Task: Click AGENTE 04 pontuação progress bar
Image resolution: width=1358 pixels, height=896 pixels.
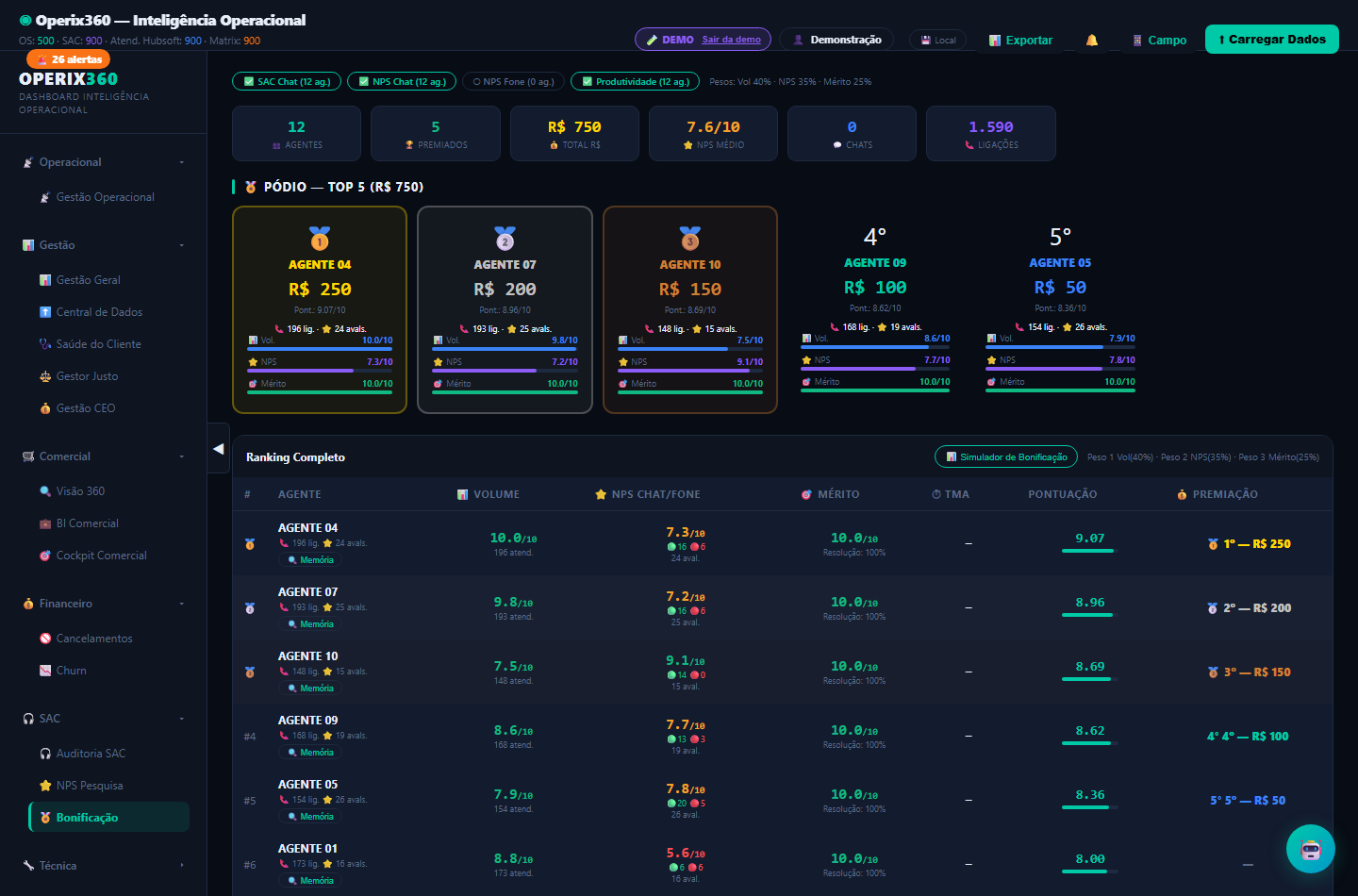Action: [x=1089, y=551]
